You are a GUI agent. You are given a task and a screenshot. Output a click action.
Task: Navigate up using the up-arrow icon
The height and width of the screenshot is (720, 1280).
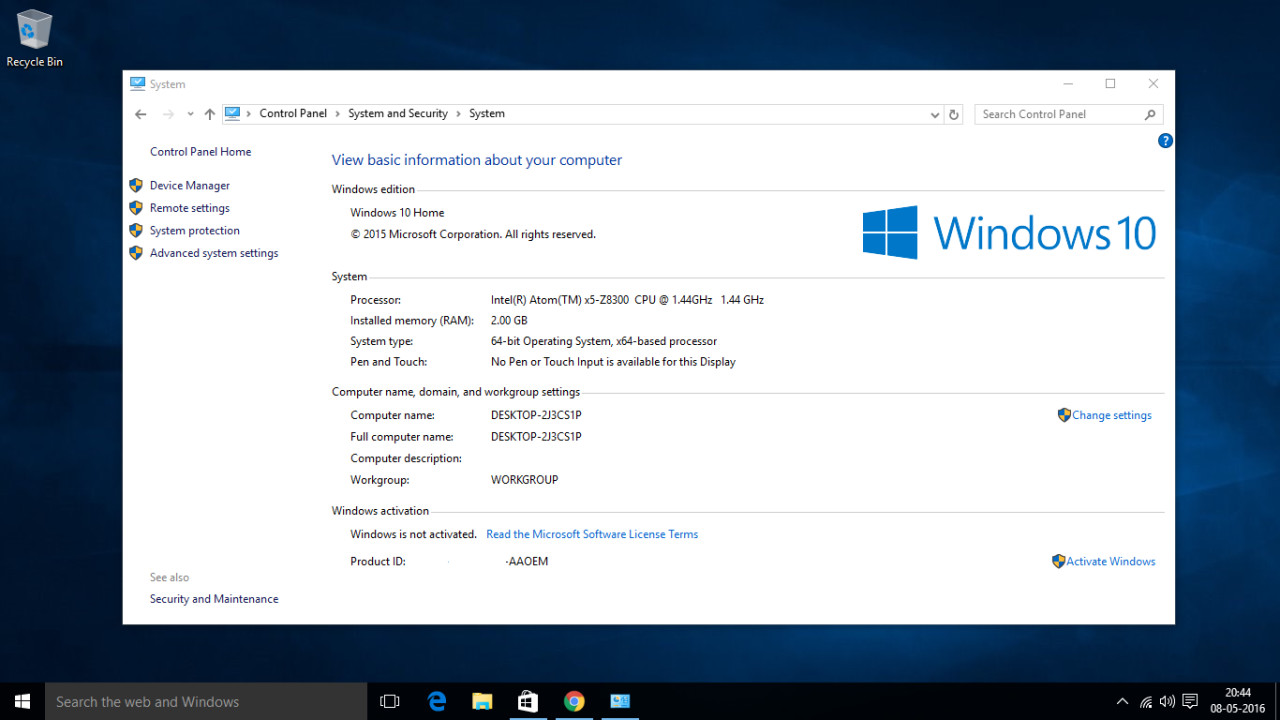click(x=211, y=114)
